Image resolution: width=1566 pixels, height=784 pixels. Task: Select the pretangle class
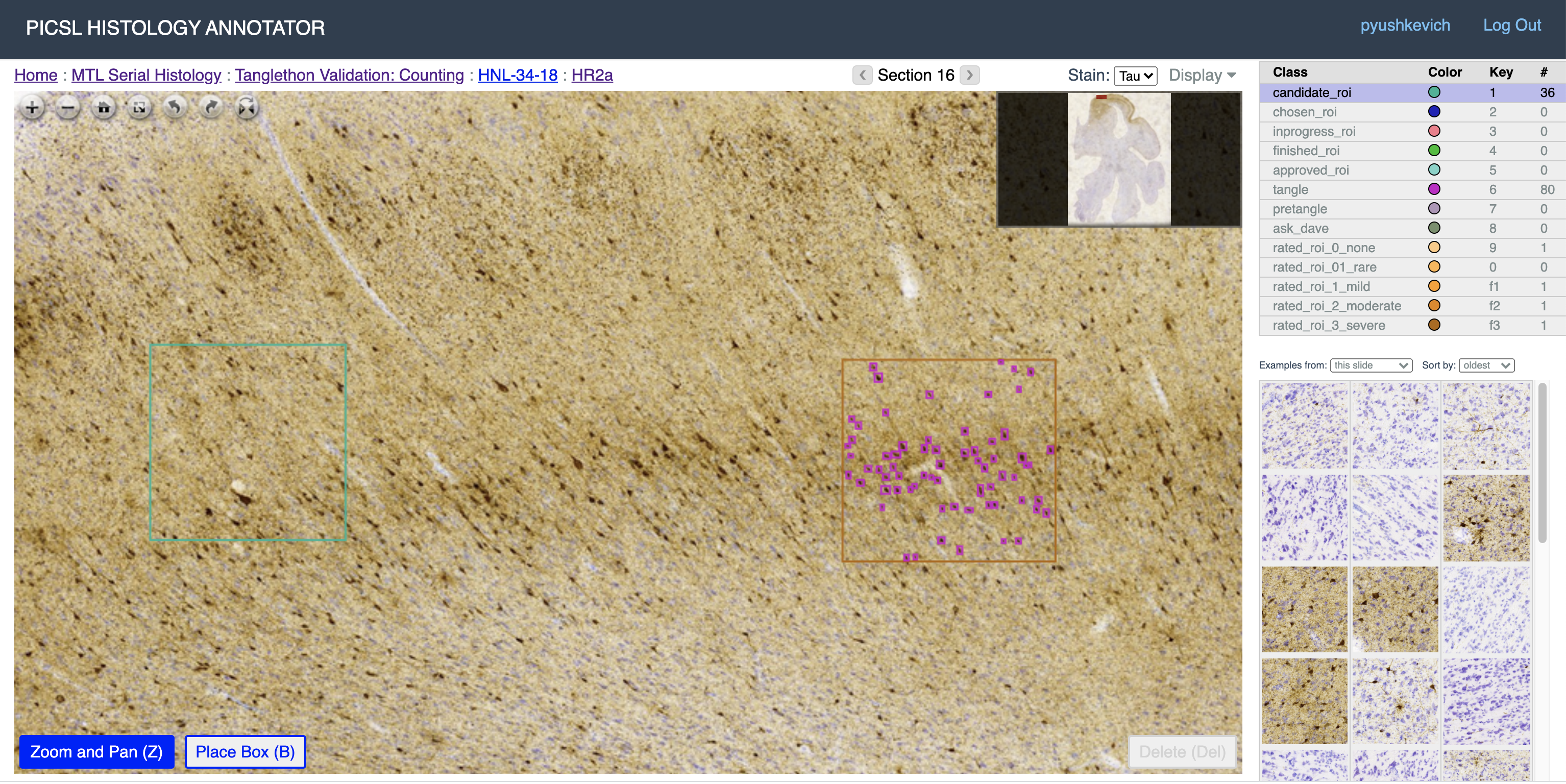(1412, 209)
